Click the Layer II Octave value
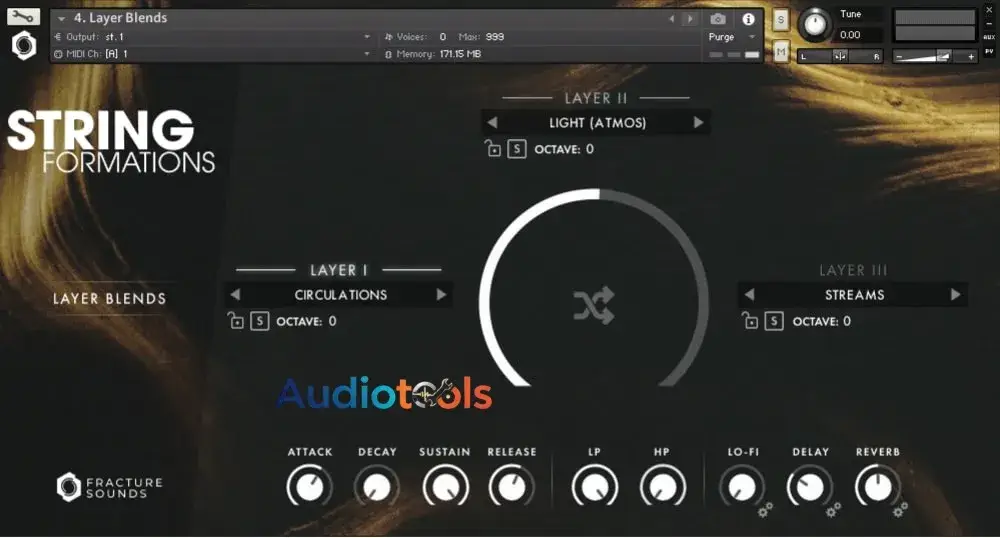 click(590, 149)
